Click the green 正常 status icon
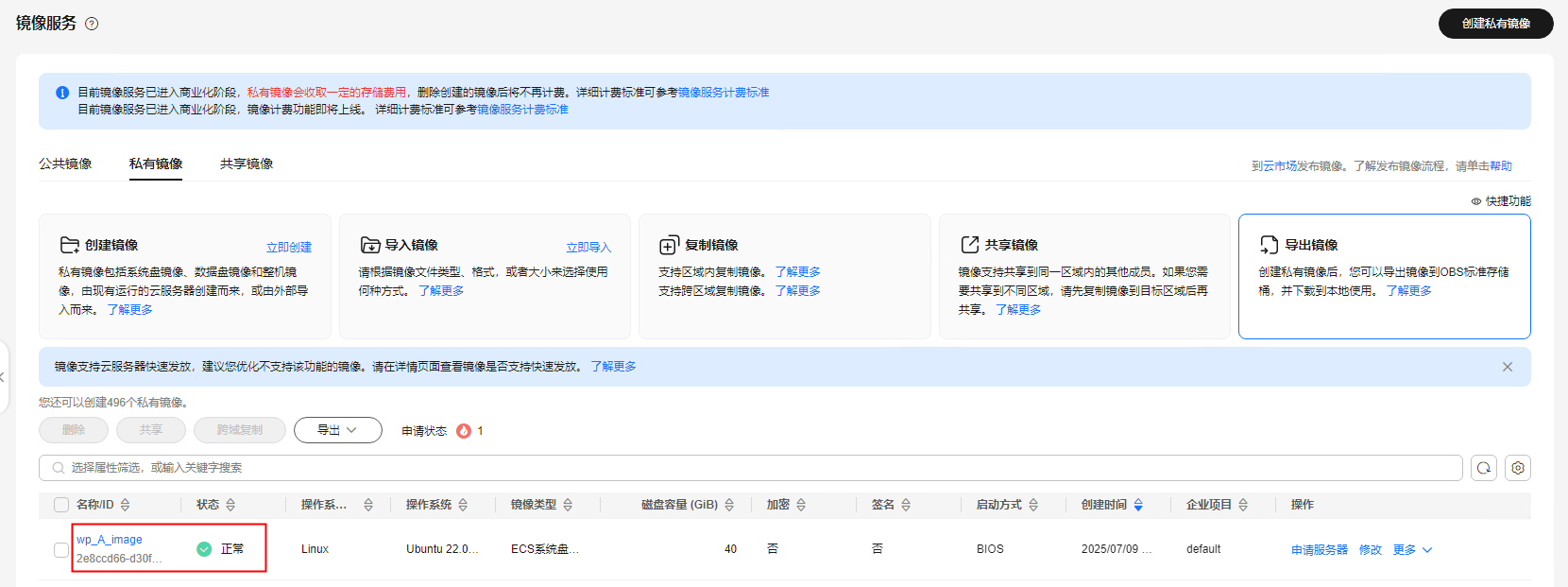1568x587 pixels. point(204,549)
